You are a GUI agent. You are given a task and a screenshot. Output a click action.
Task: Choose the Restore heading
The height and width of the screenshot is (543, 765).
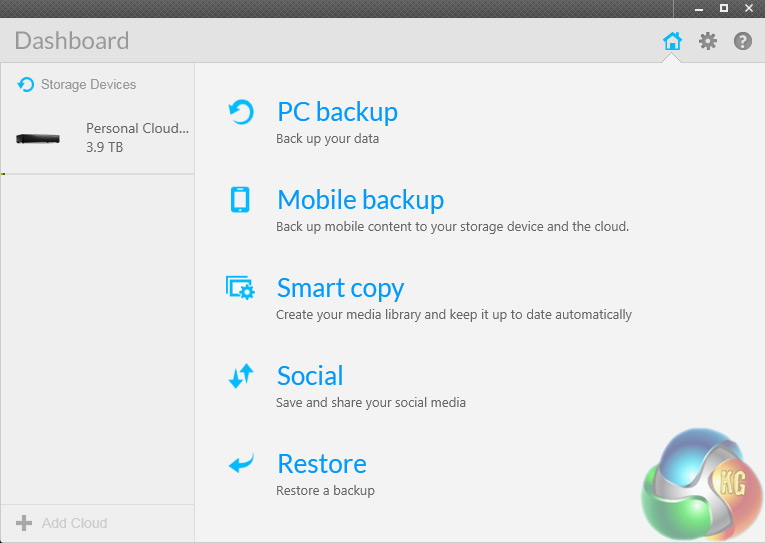pos(322,464)
